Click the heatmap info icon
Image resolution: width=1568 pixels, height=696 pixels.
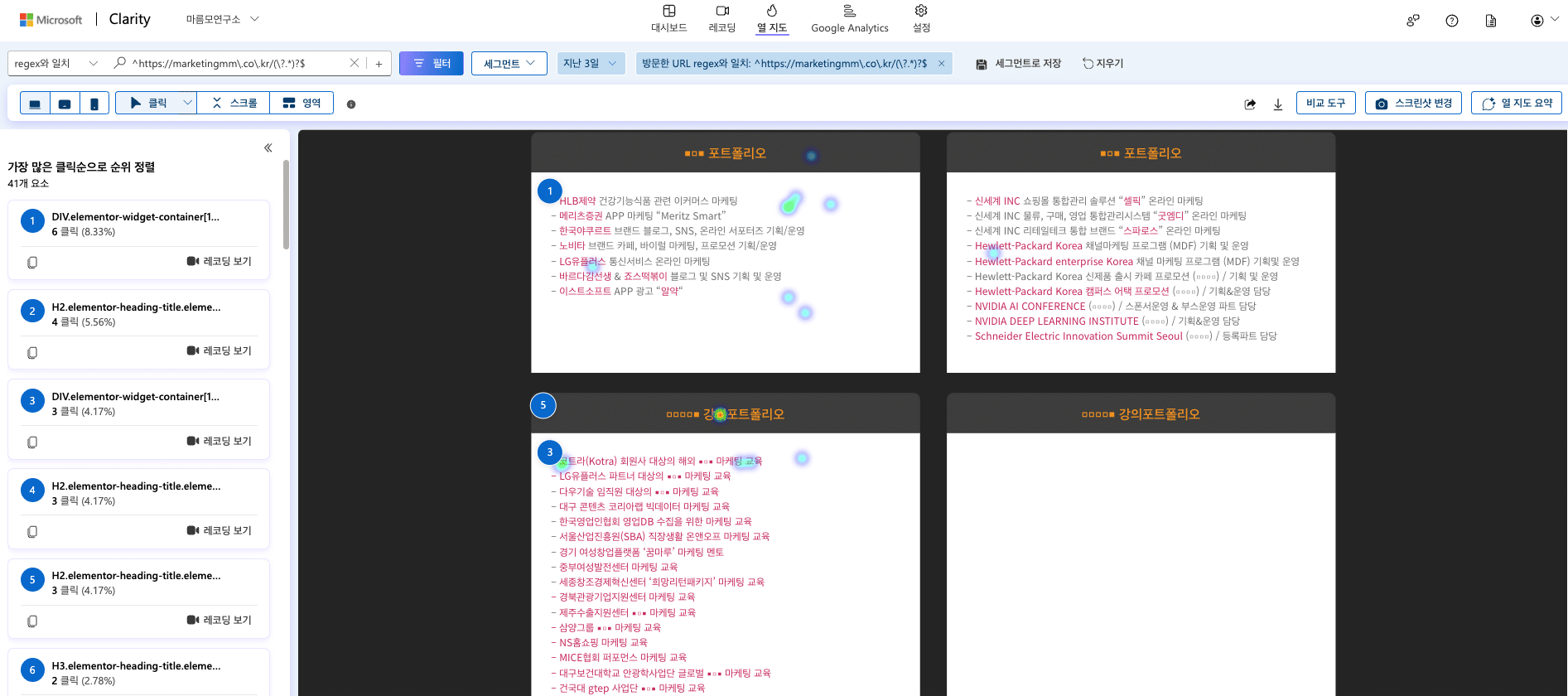(351, 104)
